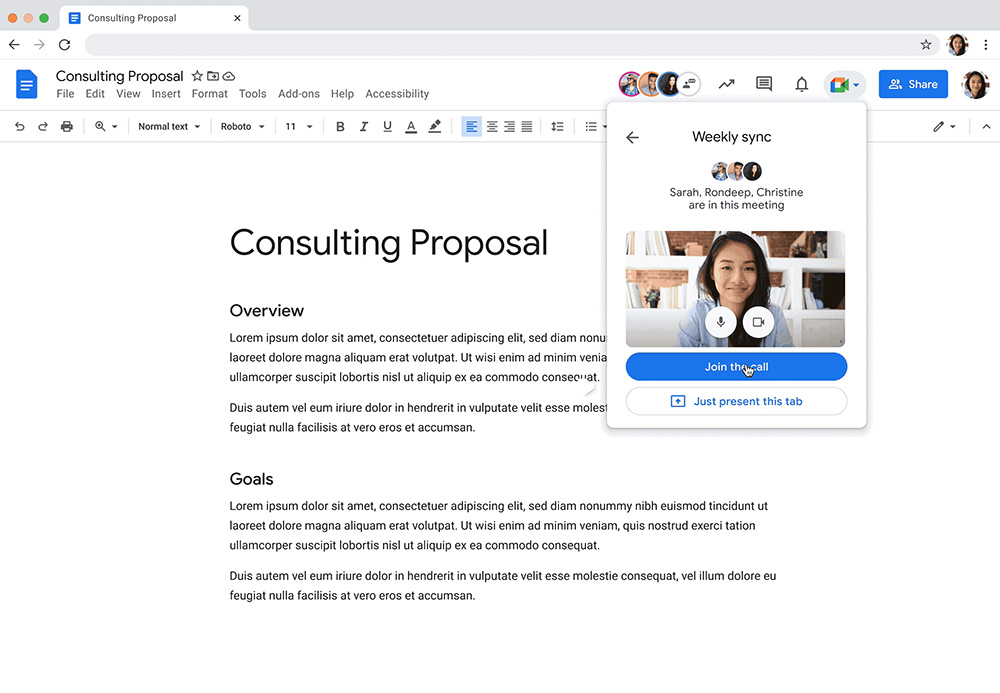Viewport: 1000px width, 693px height.
Task: Open the File menu
Action: coord(65,94)
